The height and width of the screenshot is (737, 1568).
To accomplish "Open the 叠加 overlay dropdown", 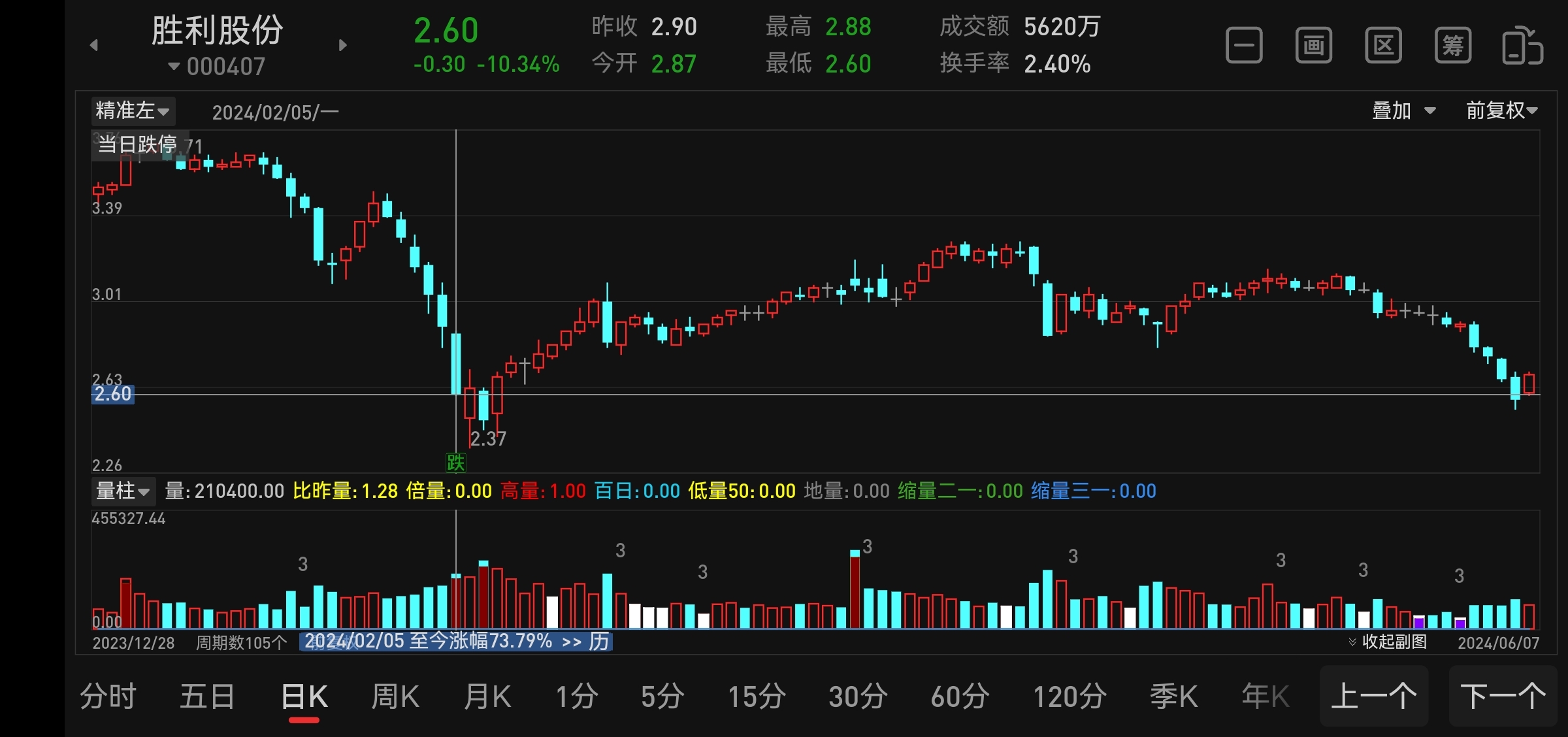I will pos(1403,110).
